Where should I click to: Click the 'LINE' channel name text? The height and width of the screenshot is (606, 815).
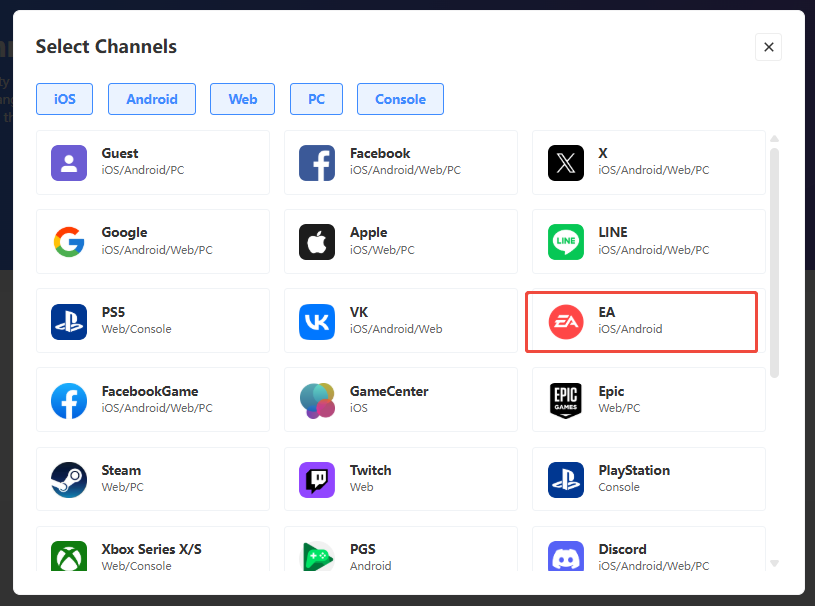click(x=613, y=232)
